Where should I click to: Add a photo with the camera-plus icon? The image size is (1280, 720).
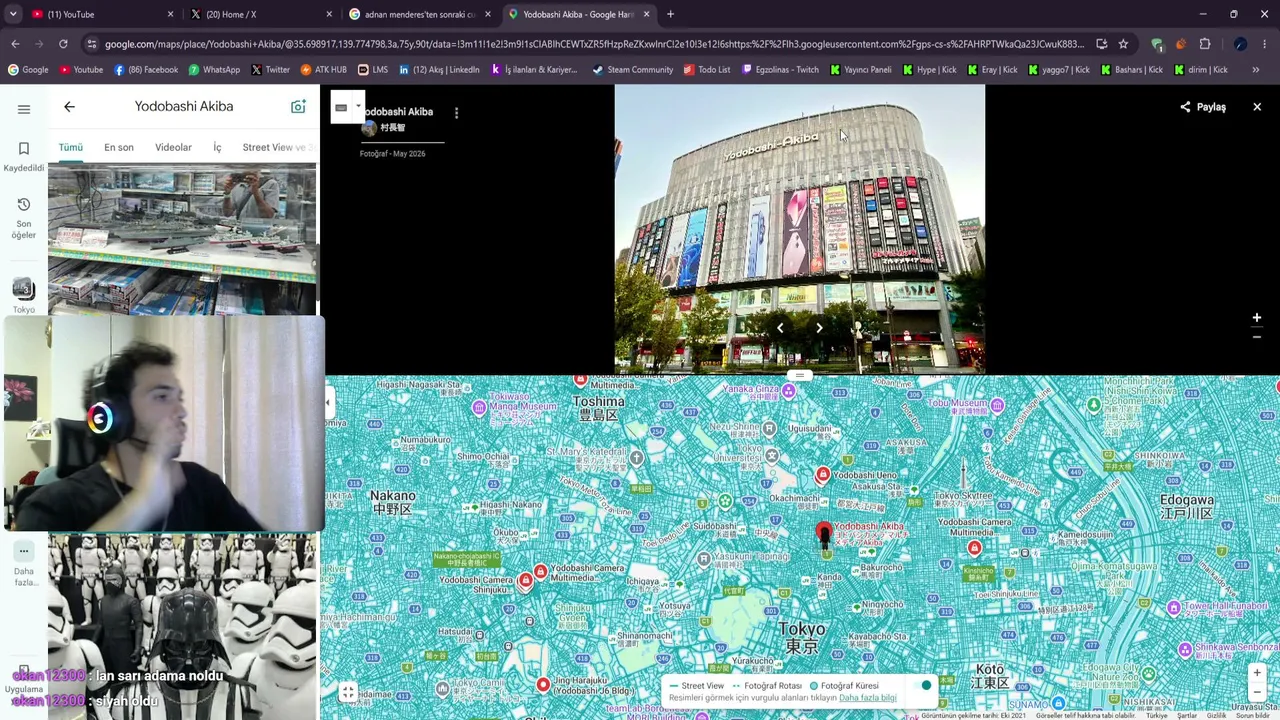pyautogui.click(x=298, y=107)
